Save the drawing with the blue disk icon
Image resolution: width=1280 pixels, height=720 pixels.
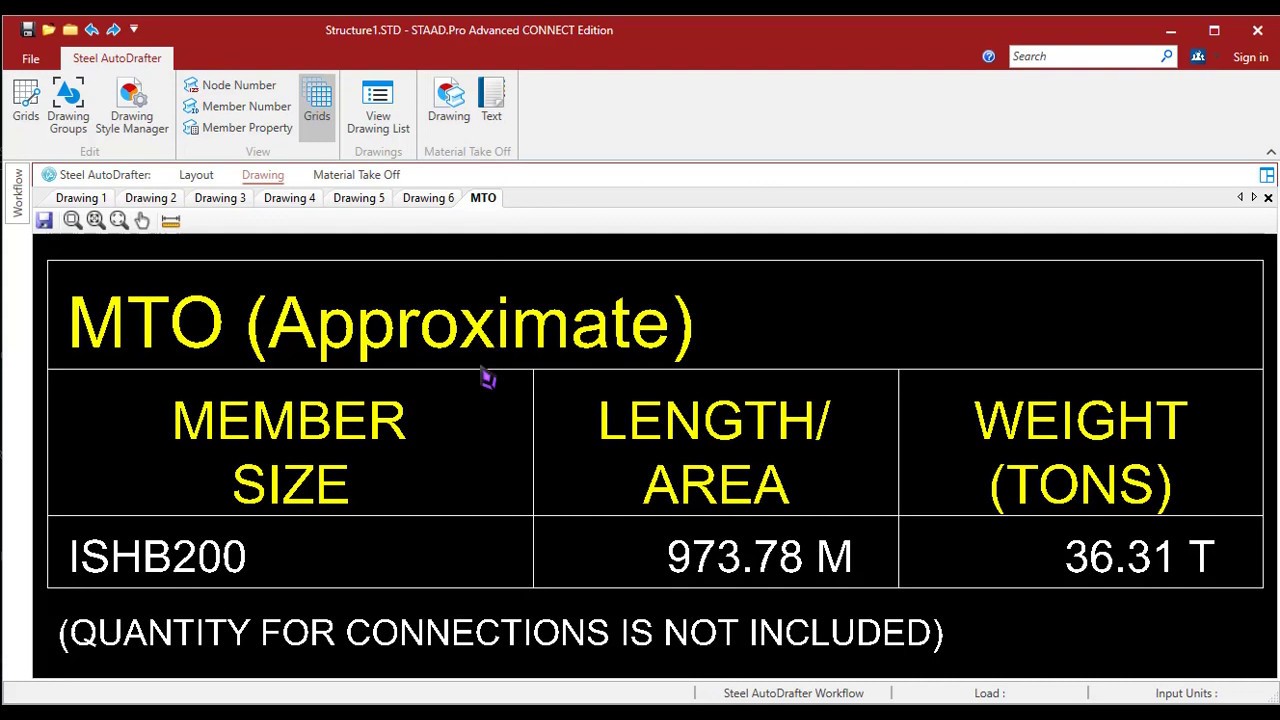pyautogui.click(x=44, y=221)
